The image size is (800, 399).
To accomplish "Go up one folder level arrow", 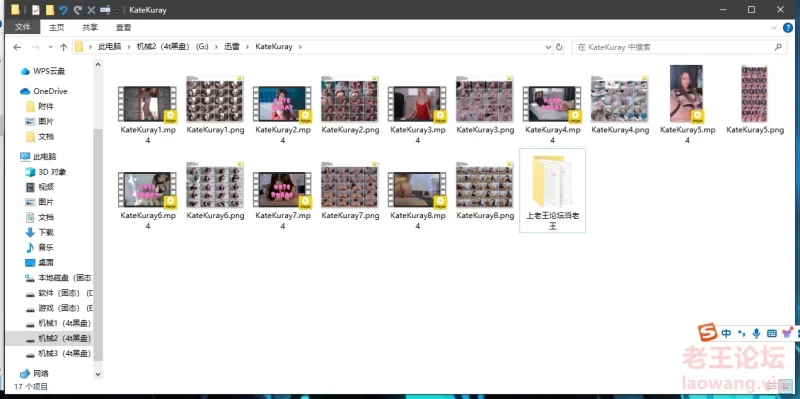I will [x=64, y=47].
